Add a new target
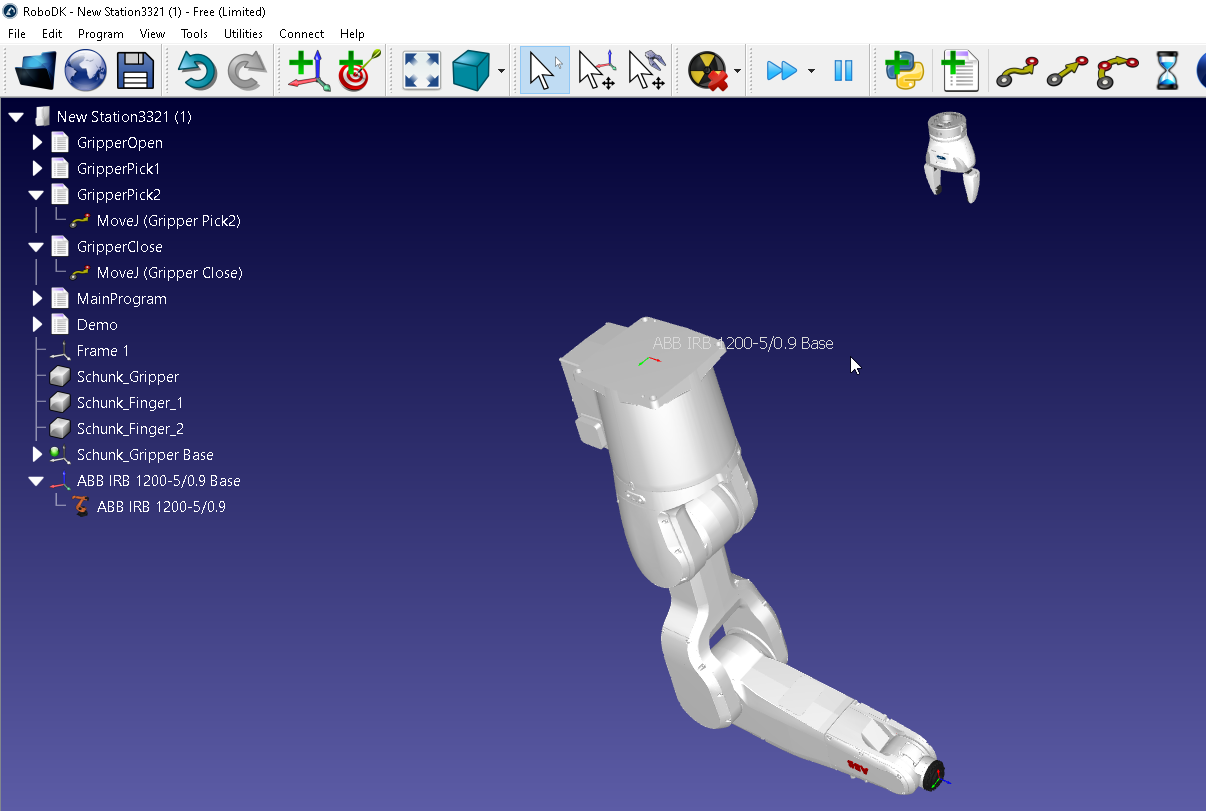Viewport: 1206px width, 811px height. coord(359,71)
